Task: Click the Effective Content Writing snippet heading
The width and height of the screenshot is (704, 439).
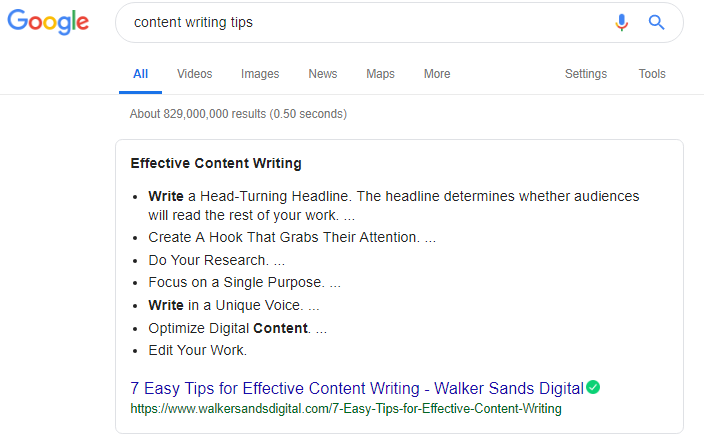Action: pyautogui.click(x=216, y=163)
